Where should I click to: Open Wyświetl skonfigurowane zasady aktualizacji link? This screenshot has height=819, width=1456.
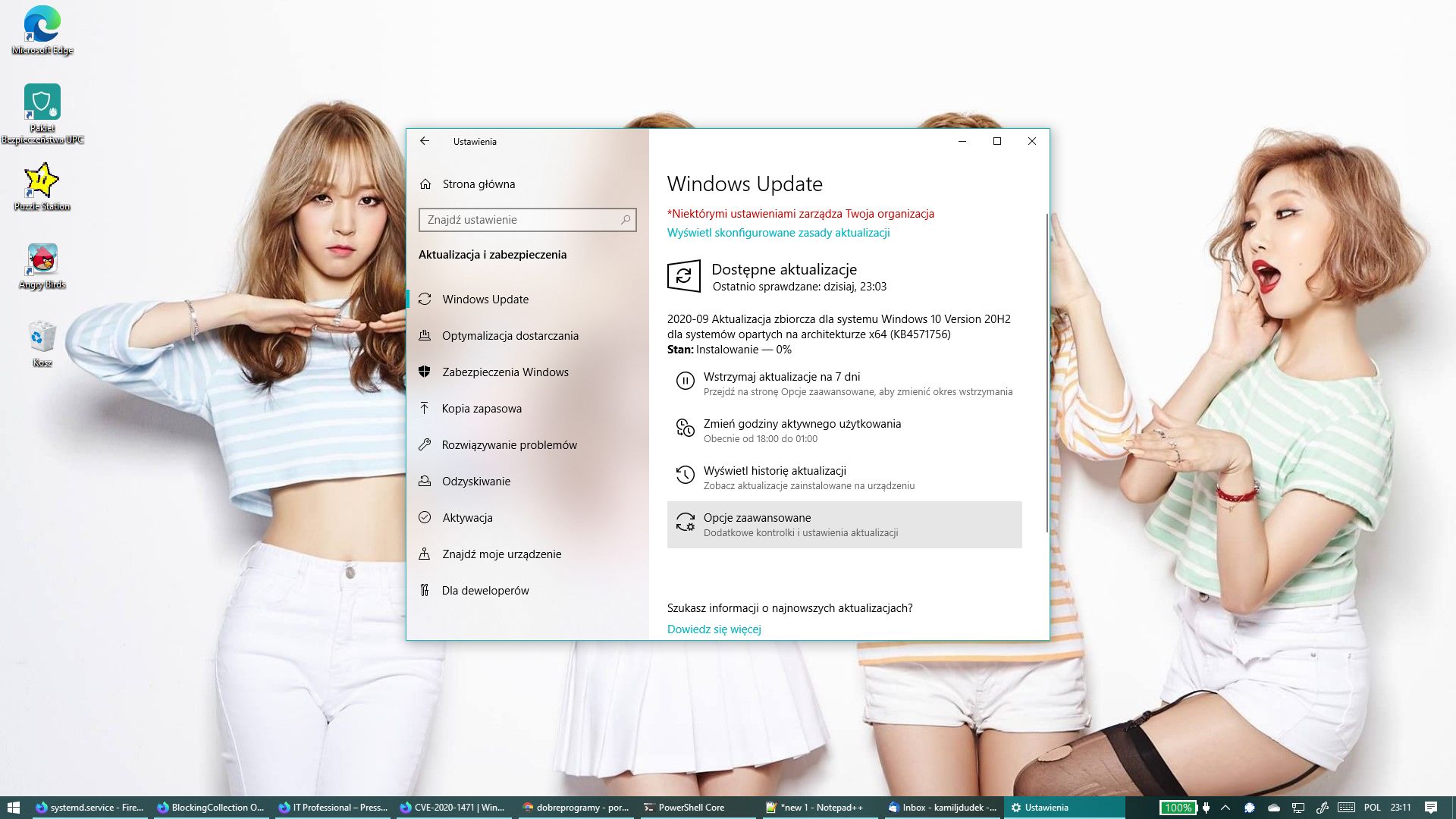pos(778,233)
